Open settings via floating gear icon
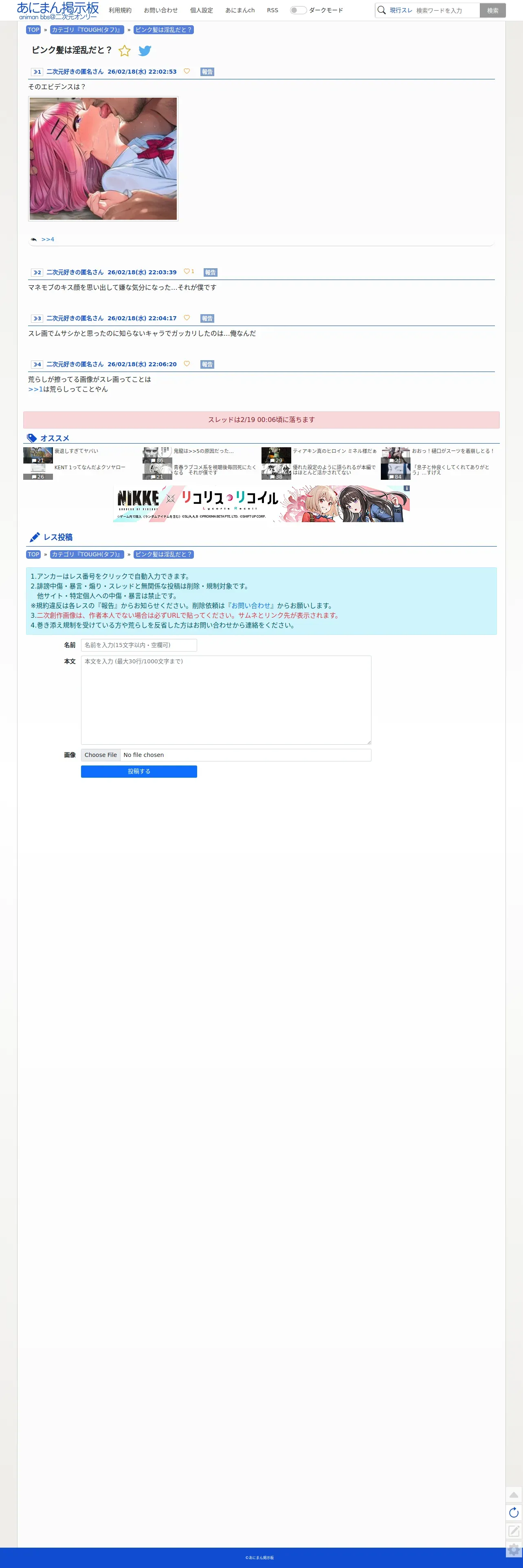This screenshot has height=1568, width=523. click(514, 1550)
